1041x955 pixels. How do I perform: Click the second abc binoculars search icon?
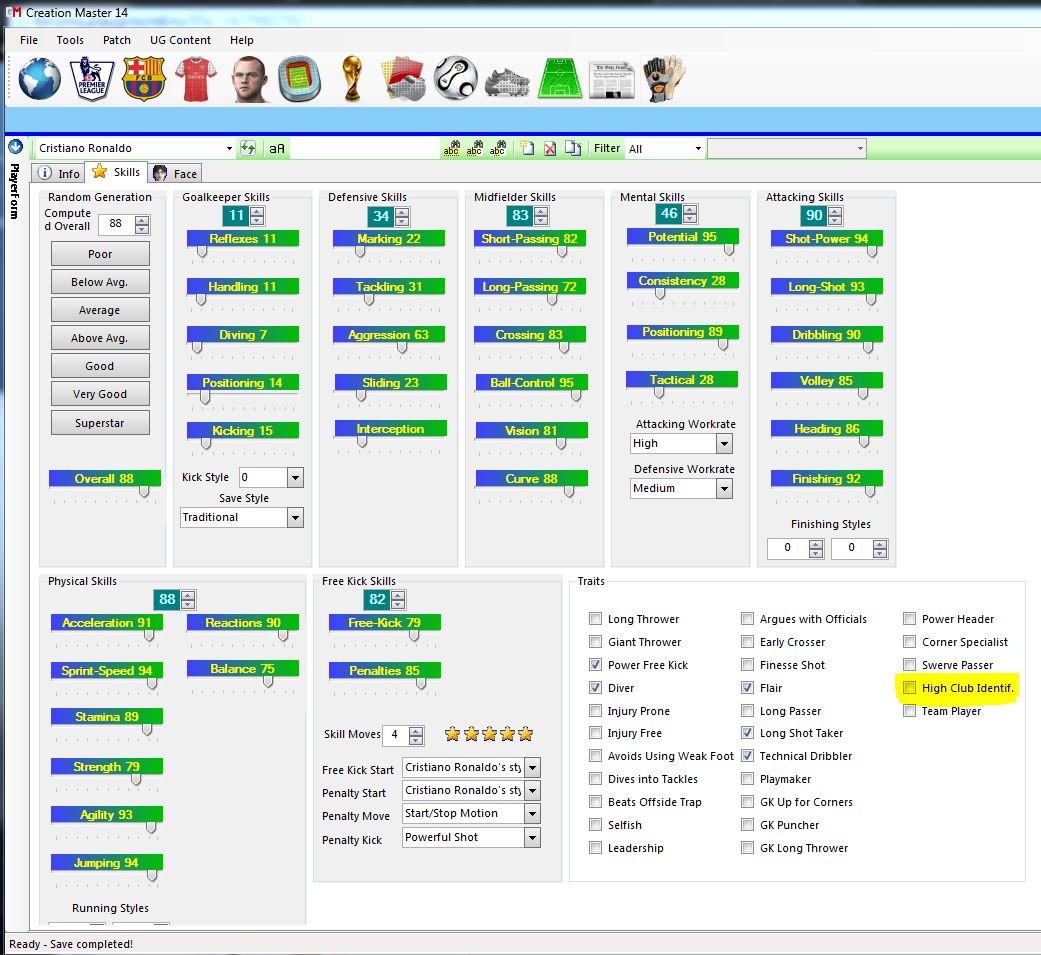pos(474,148)
